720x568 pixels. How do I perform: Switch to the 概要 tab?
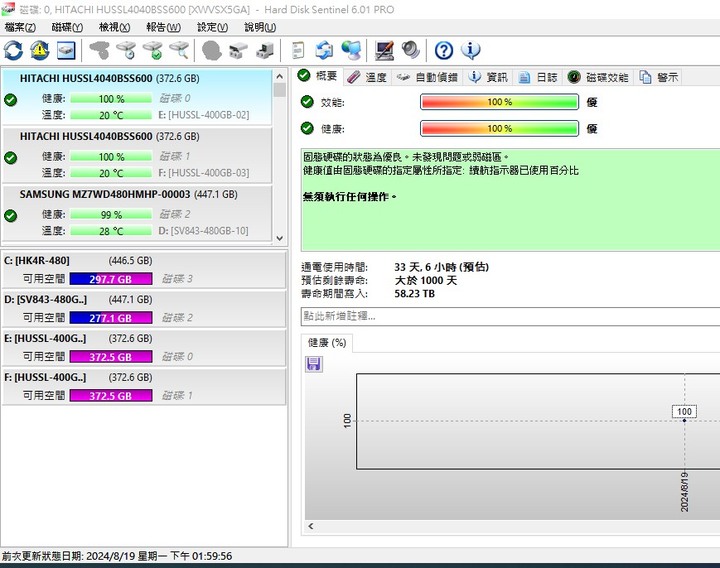(x=317, y=76)
